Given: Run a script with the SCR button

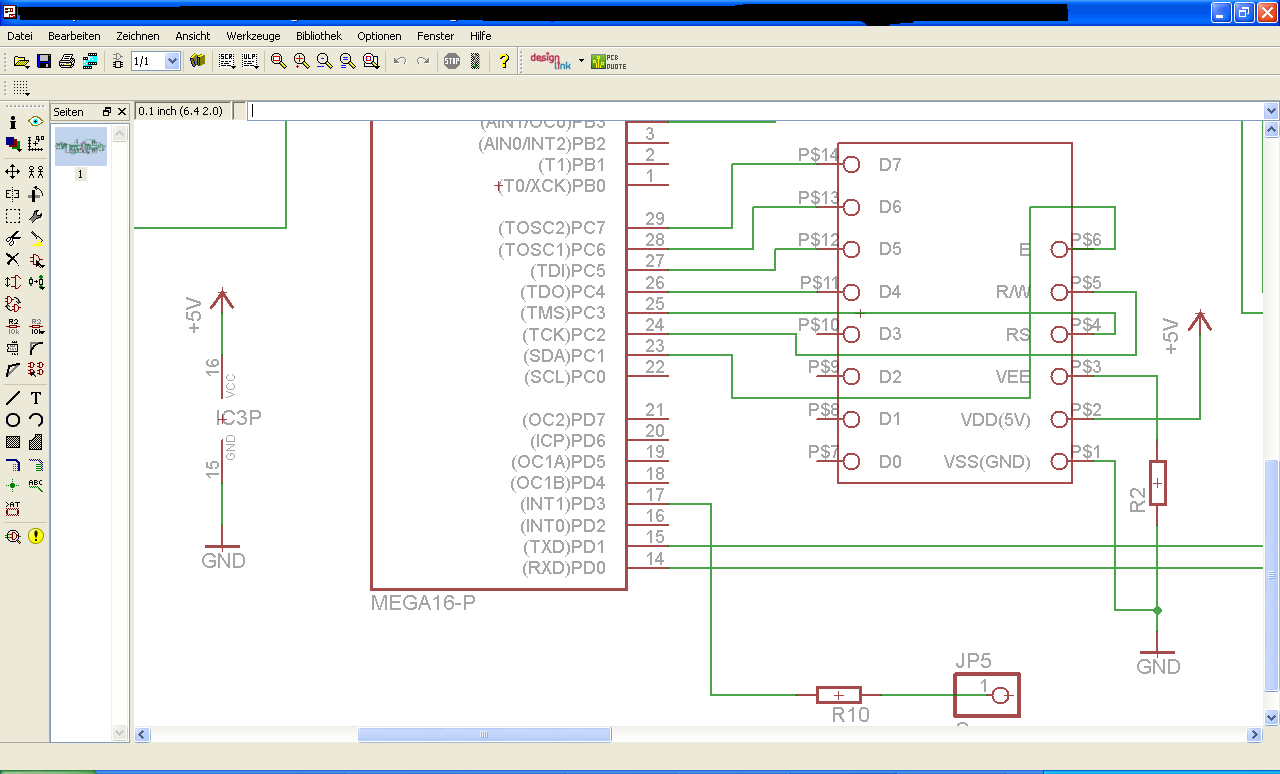Looking at the screenshot, I should [227, 61].
